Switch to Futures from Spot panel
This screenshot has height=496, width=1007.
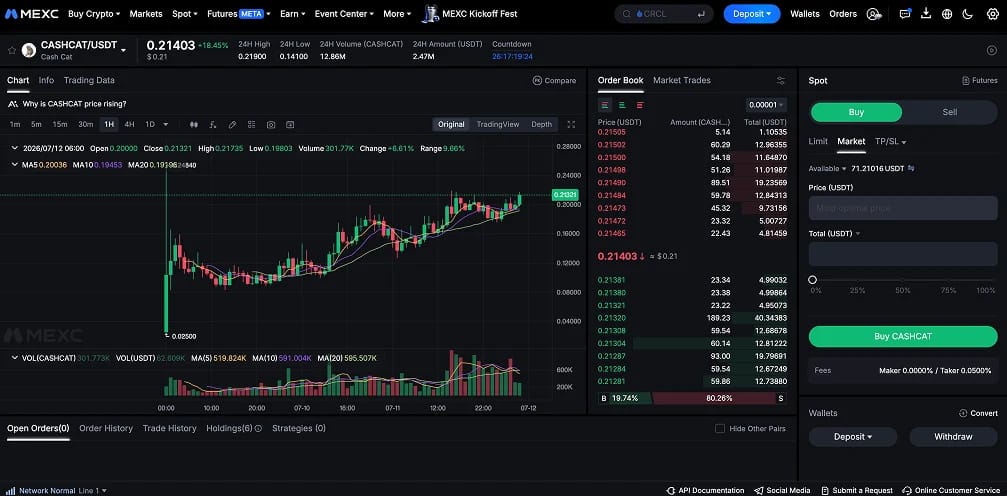click(979, 80)
